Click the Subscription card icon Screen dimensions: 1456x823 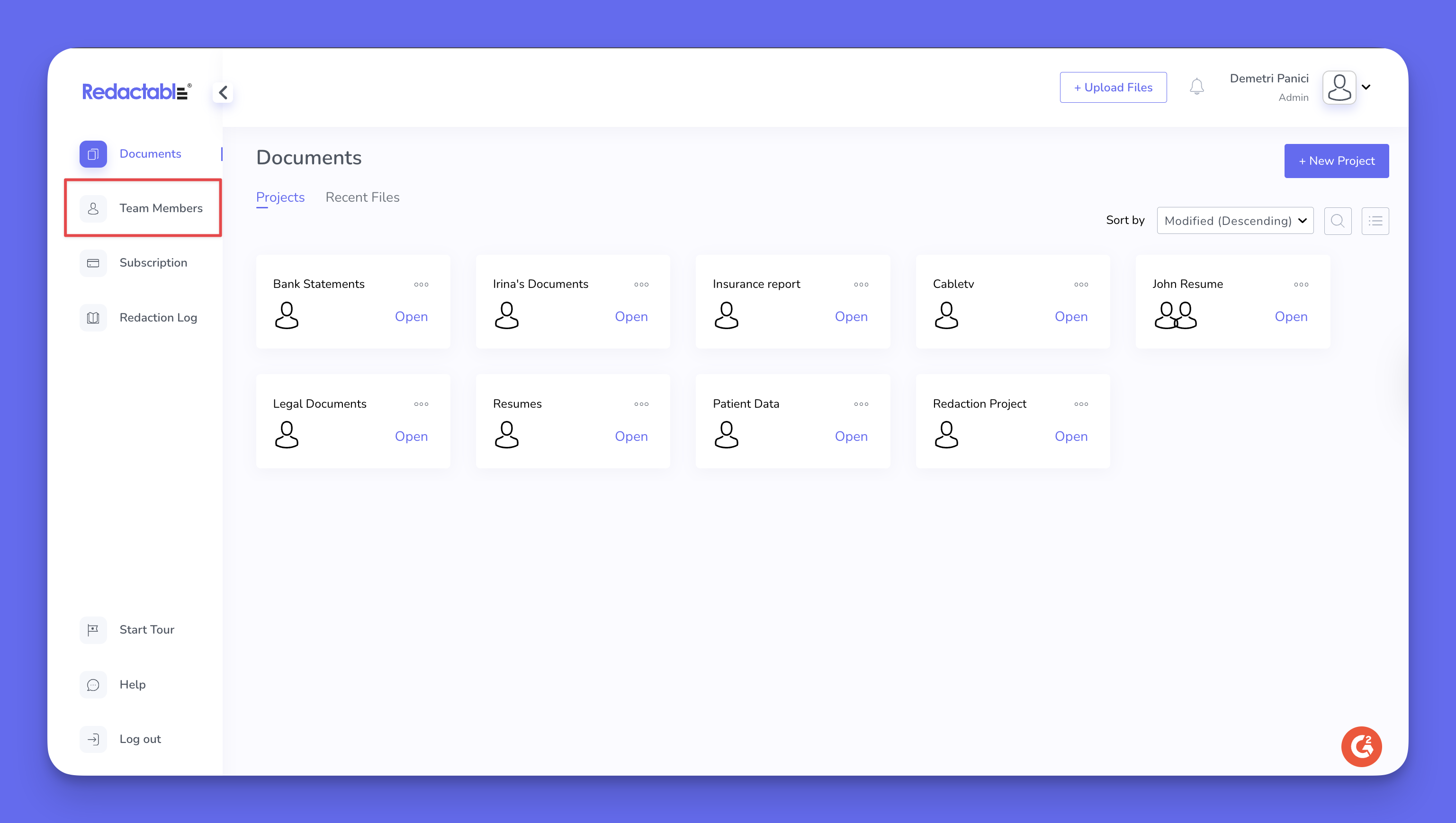coord(93,263)
